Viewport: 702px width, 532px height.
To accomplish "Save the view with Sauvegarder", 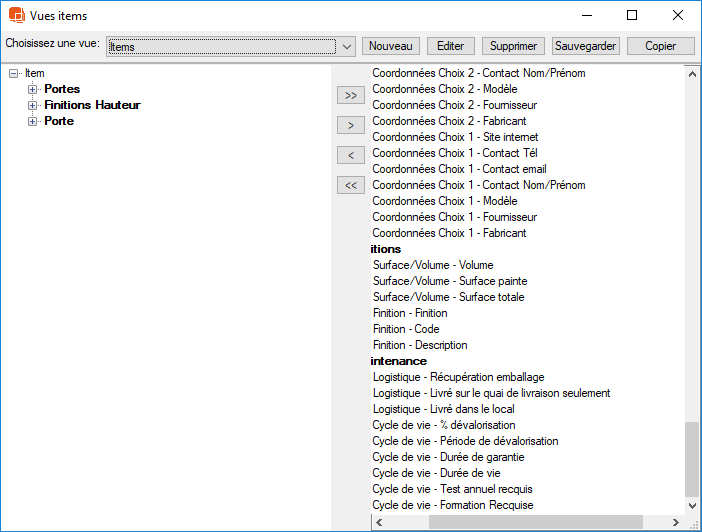I will click(586, 46).
